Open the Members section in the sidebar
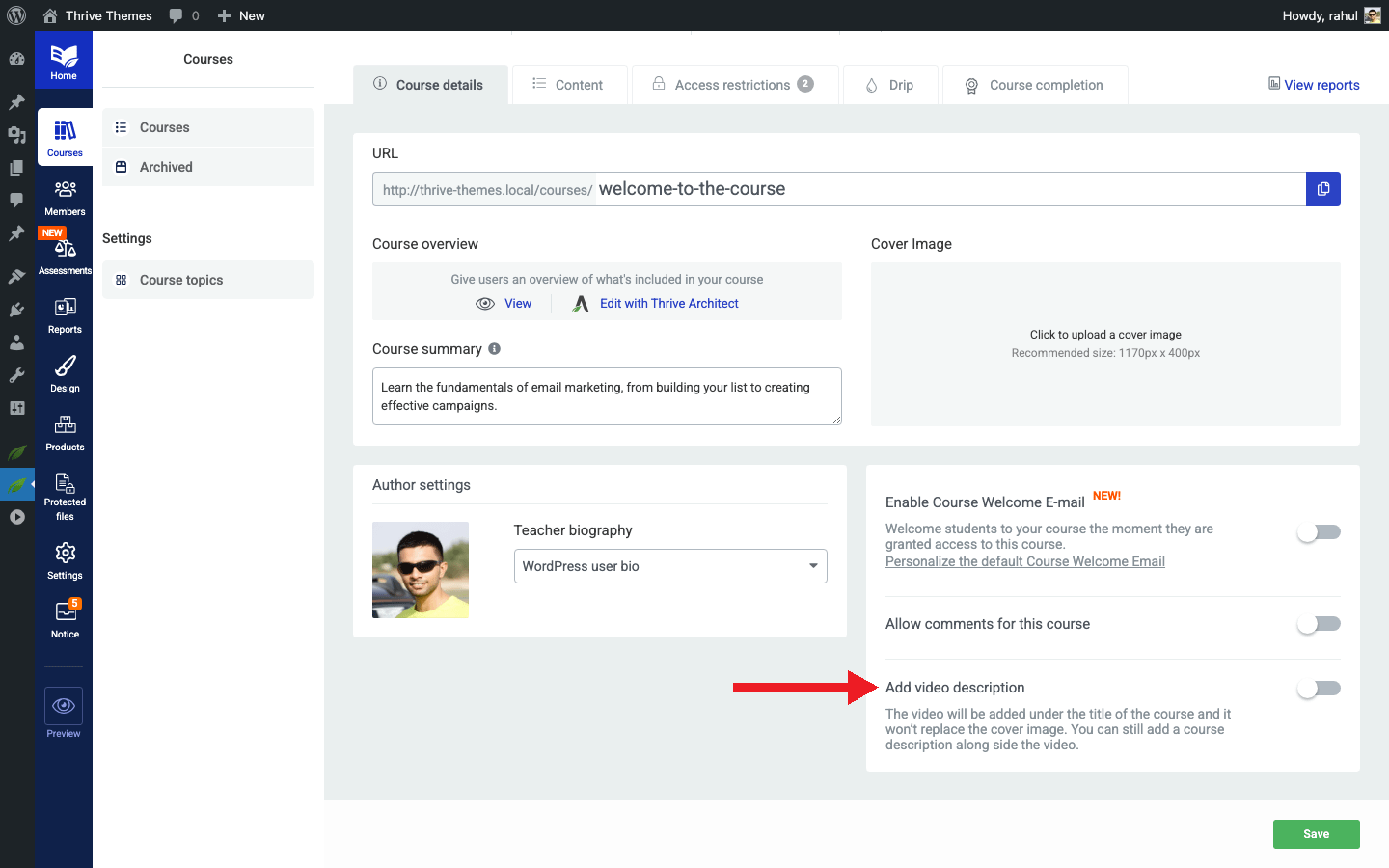Screen dimensions: 1389x868 tap(65, 199)
